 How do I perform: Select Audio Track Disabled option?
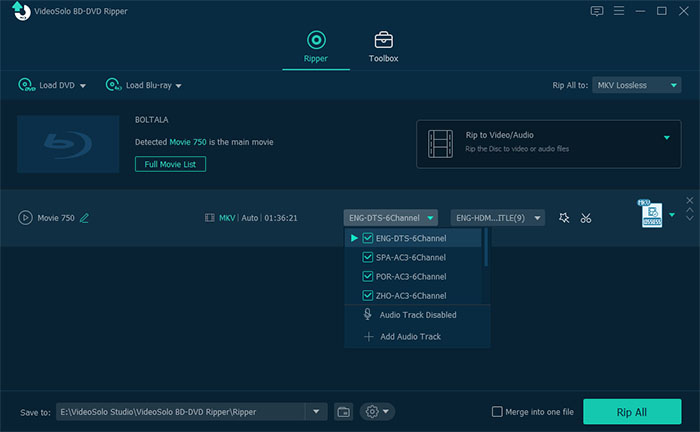click(417, 315)
